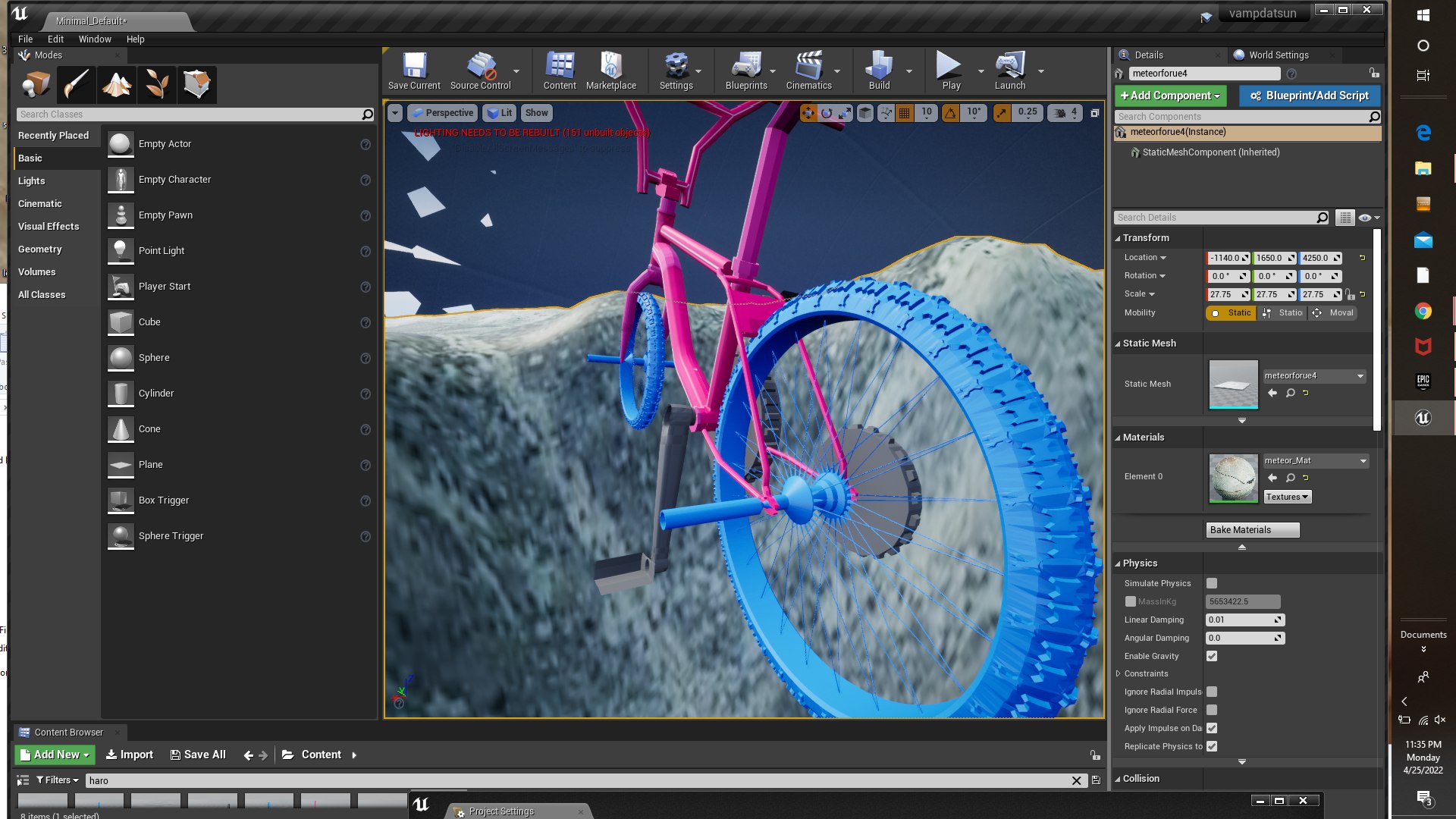Select the Geometry Editing mode icon
This screenshot has width=1456, height=819.
click(196, 84)
